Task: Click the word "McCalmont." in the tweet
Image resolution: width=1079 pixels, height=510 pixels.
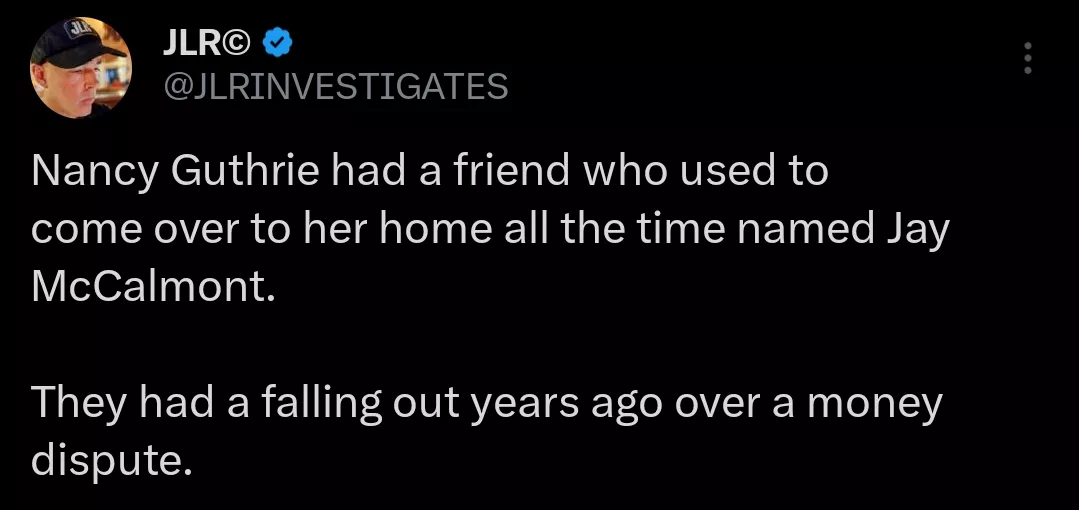Action: click(x=152, y=288)
